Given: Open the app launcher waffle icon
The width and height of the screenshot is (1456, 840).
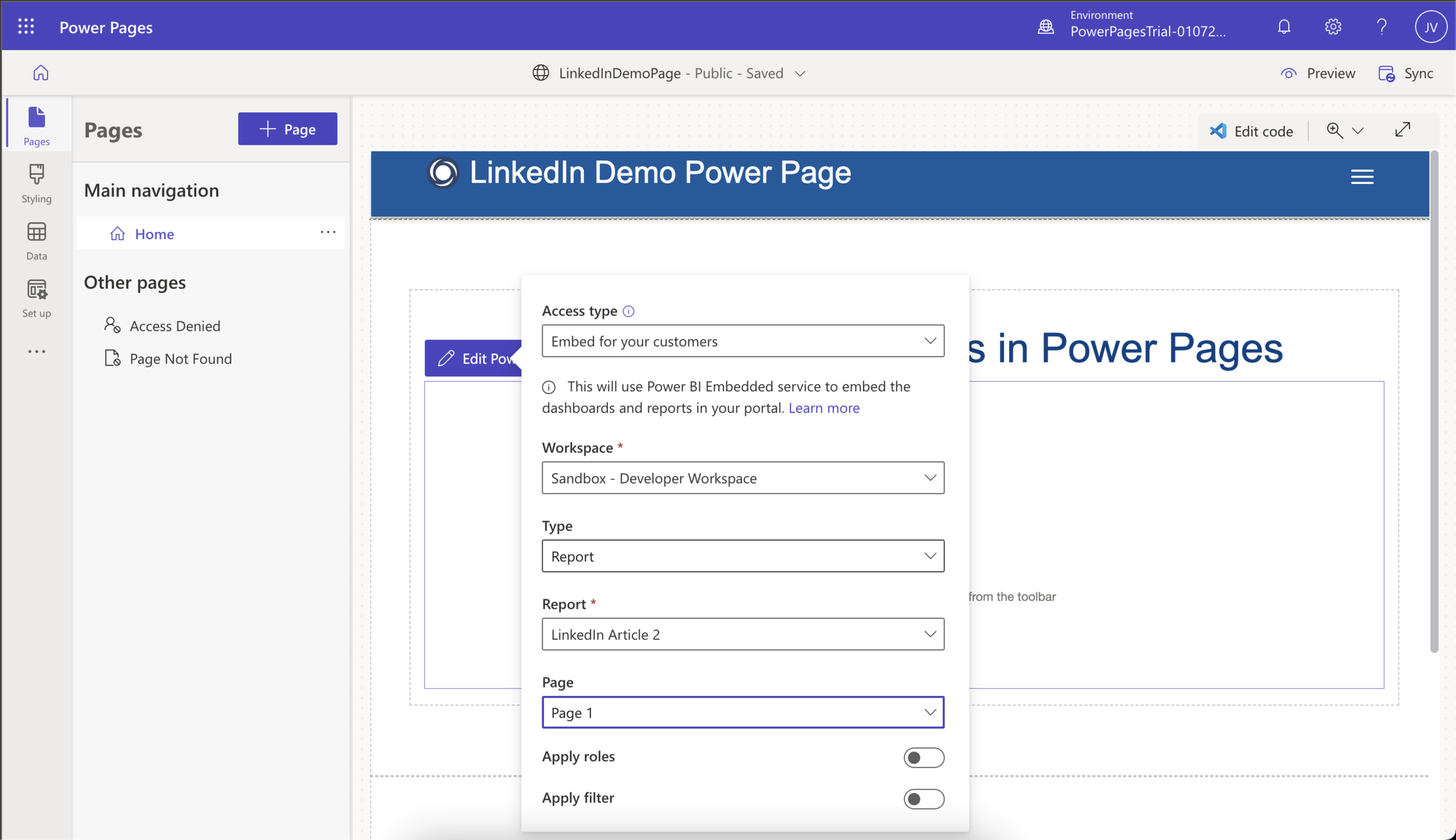Looking at the screenshot, I should point(26,27).
